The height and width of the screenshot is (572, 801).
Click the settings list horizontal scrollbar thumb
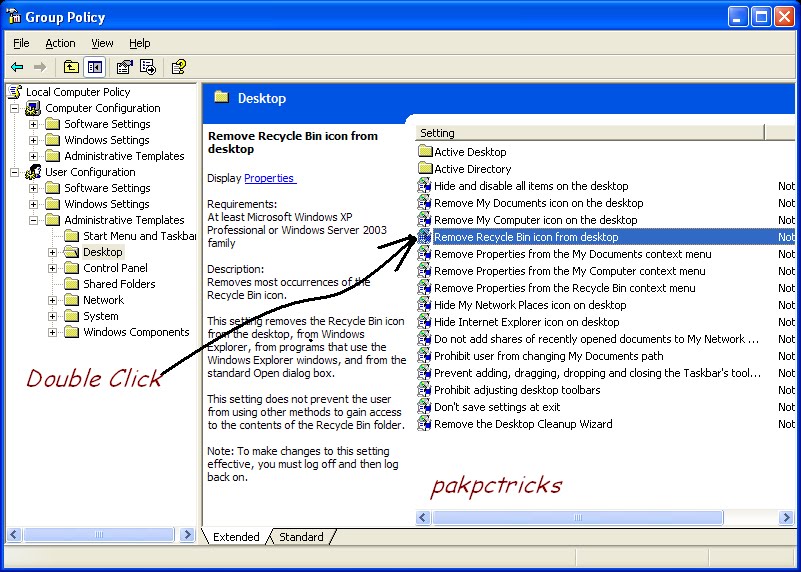coord(577,517)
